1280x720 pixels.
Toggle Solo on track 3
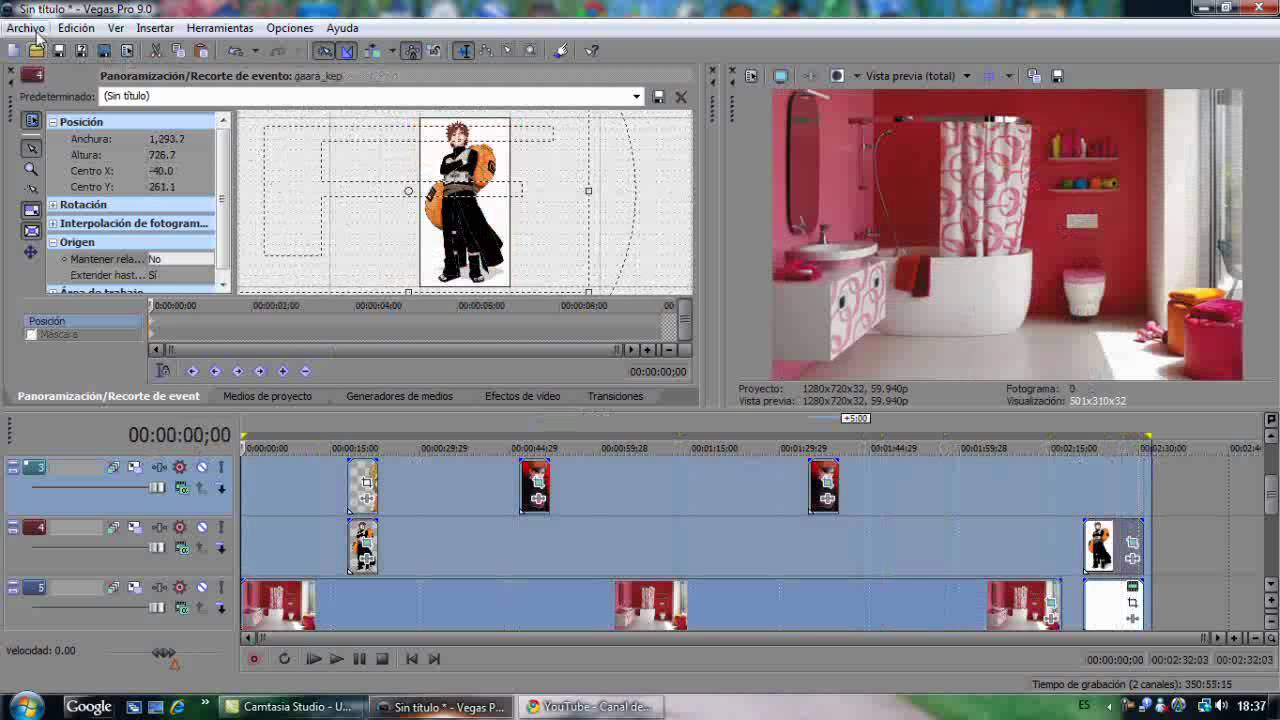pos(221,467)
